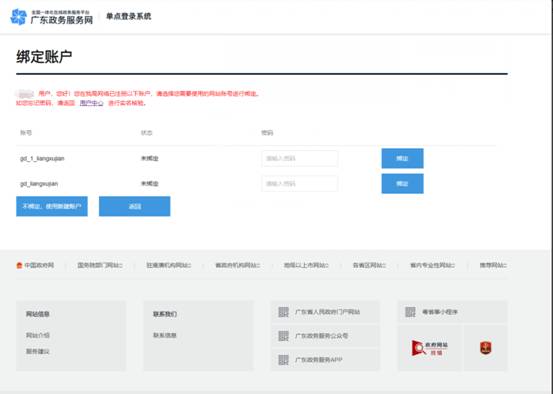Viewport: 553px width, 394px height.
Task: Focus password field for gd_1_liangxujian
Action: pyautogui.click(x=300, y=158)
